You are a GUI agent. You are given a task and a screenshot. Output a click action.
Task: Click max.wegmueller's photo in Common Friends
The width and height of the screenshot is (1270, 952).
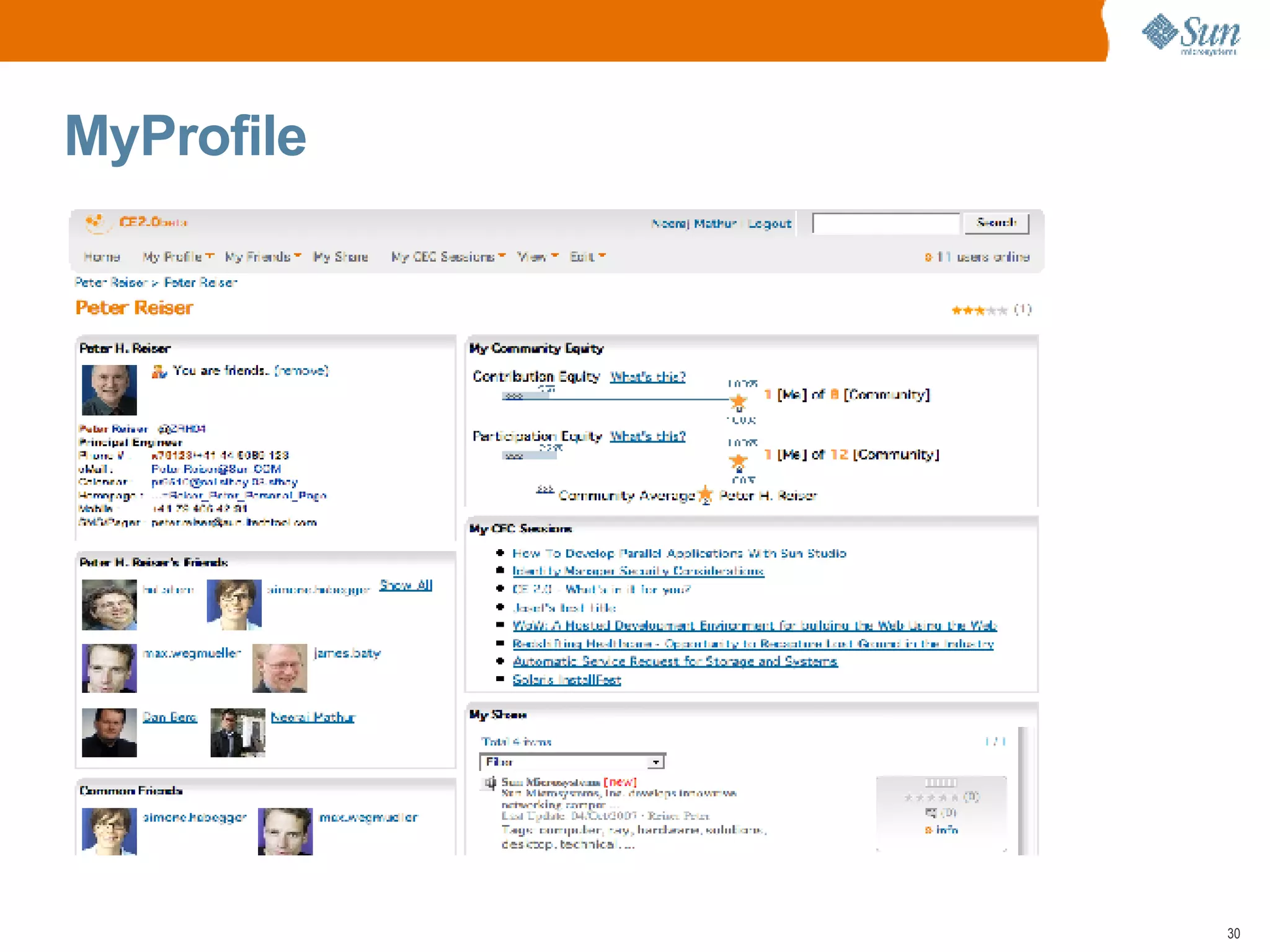pyautogui.click(x=285, y=832)
